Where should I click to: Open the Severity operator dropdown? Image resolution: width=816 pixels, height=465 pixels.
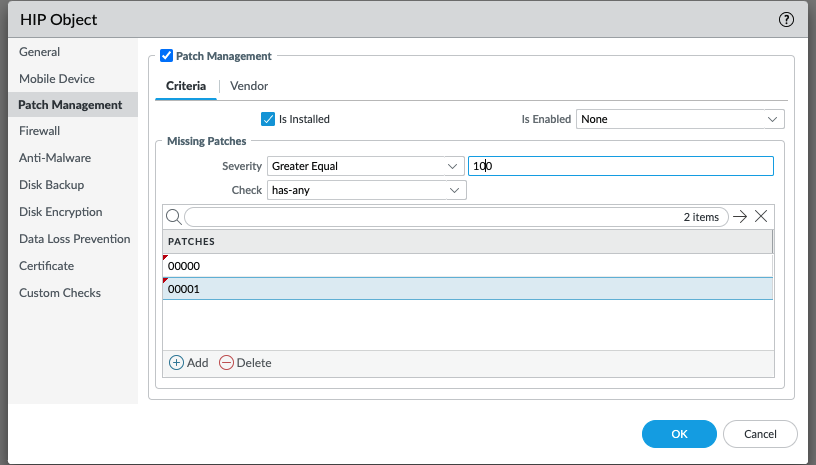365,166
